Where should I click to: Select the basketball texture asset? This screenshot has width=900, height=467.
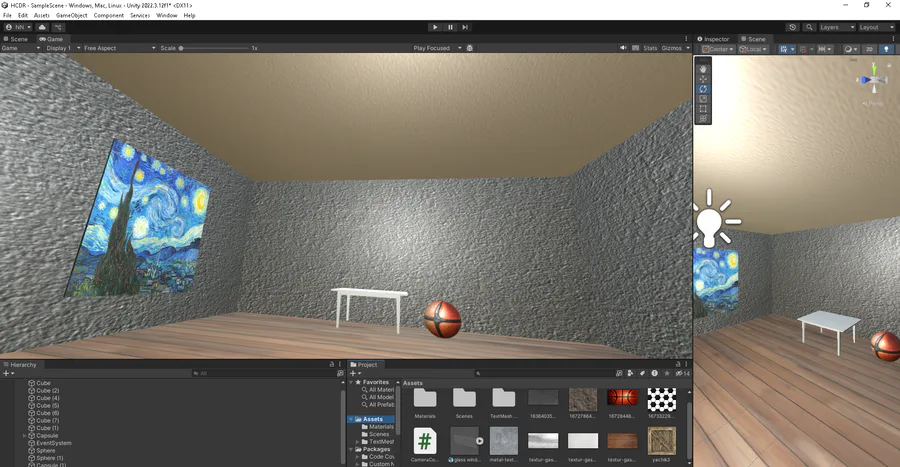pos(622,404)
